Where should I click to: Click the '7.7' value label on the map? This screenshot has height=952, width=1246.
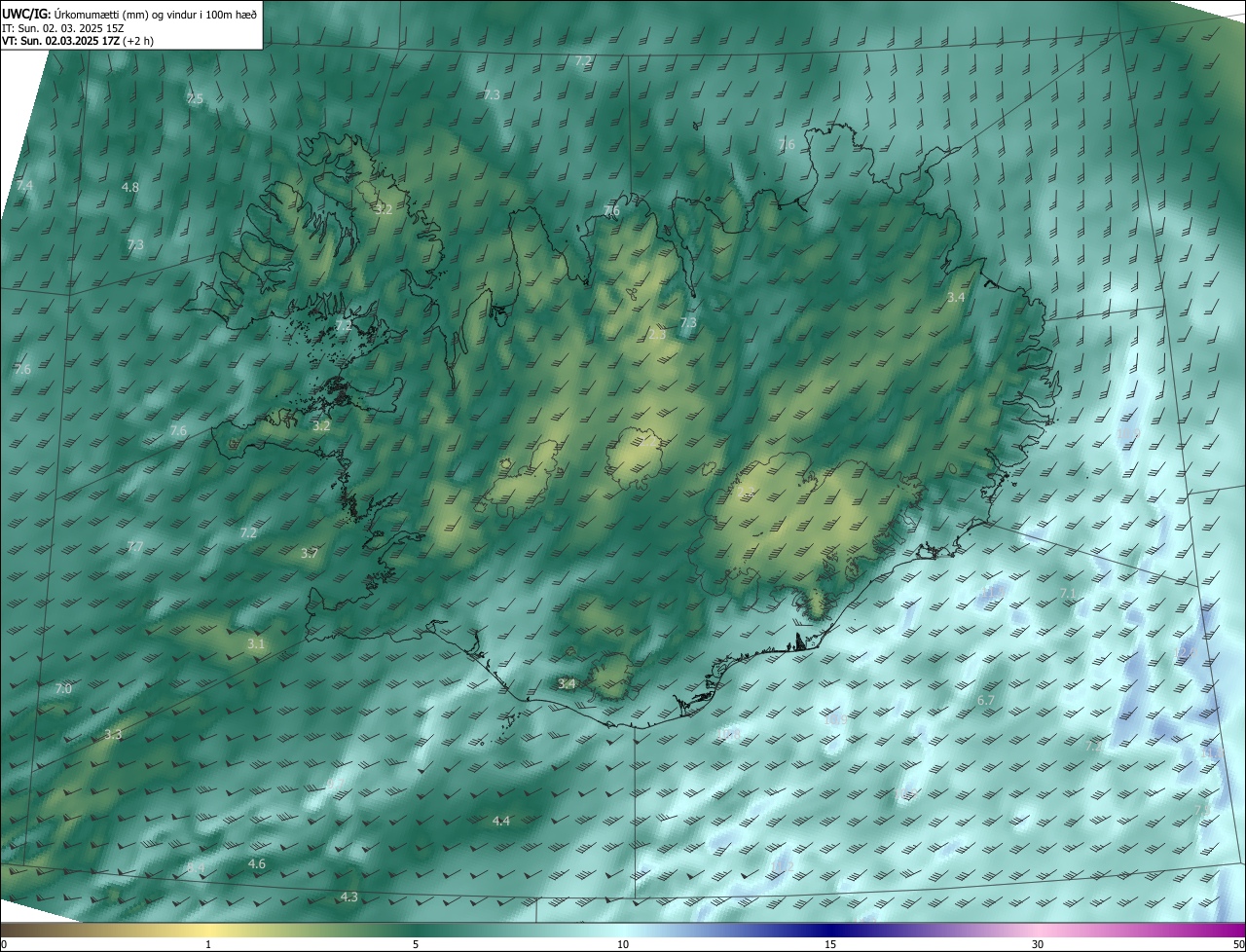pos(135,546)
